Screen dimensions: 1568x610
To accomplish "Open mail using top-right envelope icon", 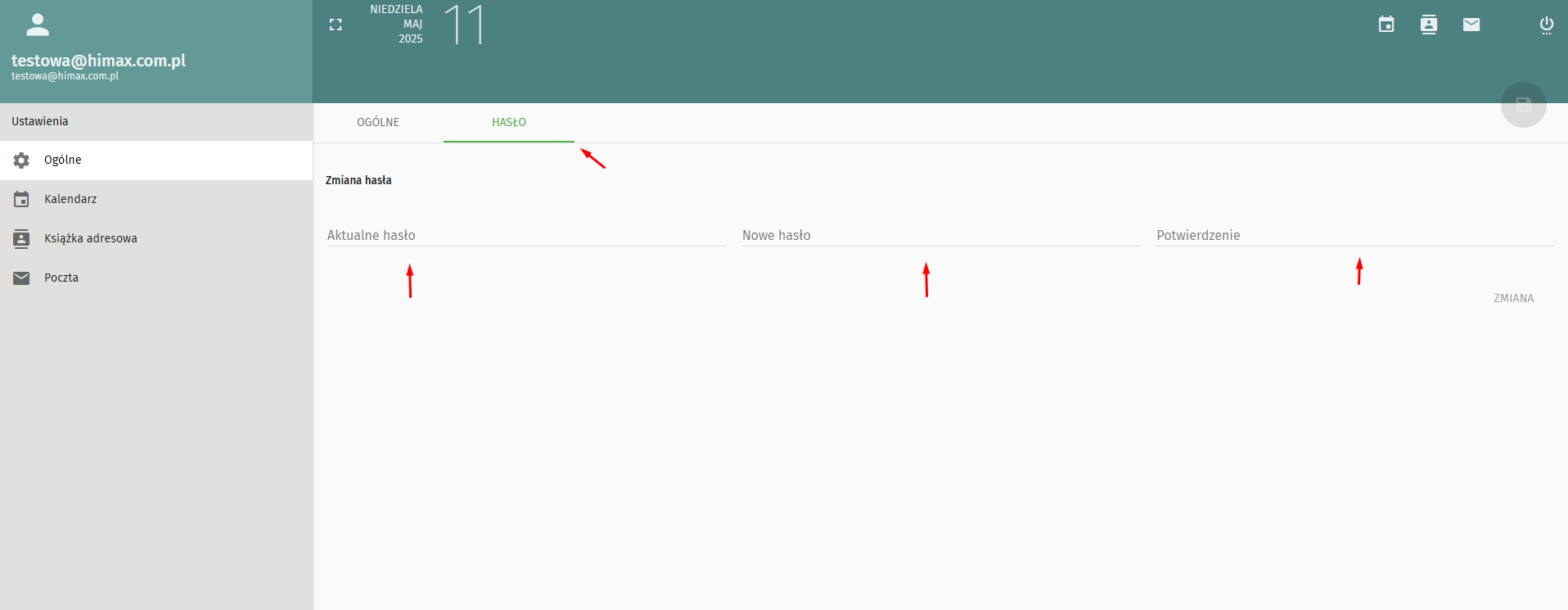I will coord(1471,25).
